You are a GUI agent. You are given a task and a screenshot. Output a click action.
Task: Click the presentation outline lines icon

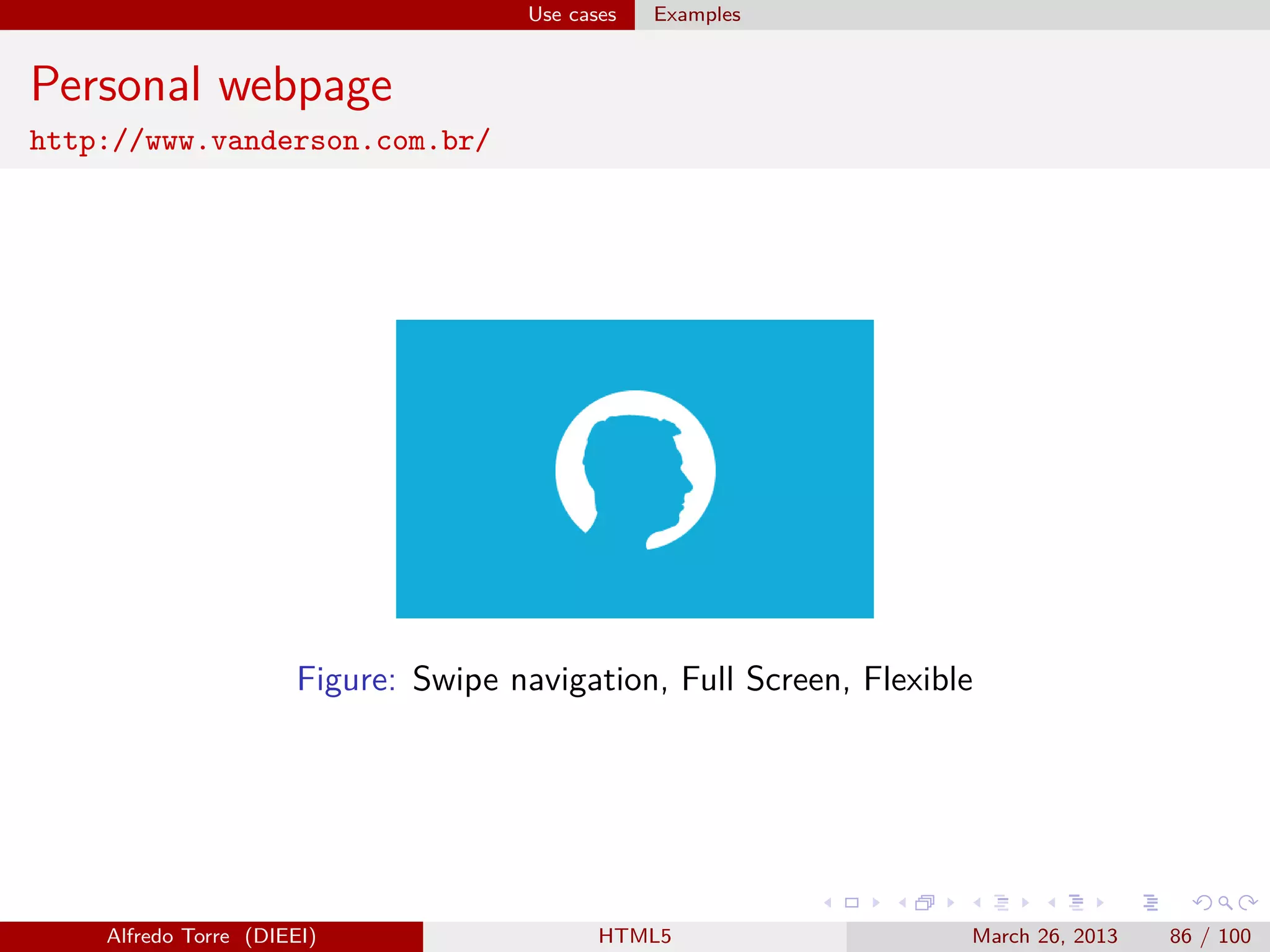1151,902
